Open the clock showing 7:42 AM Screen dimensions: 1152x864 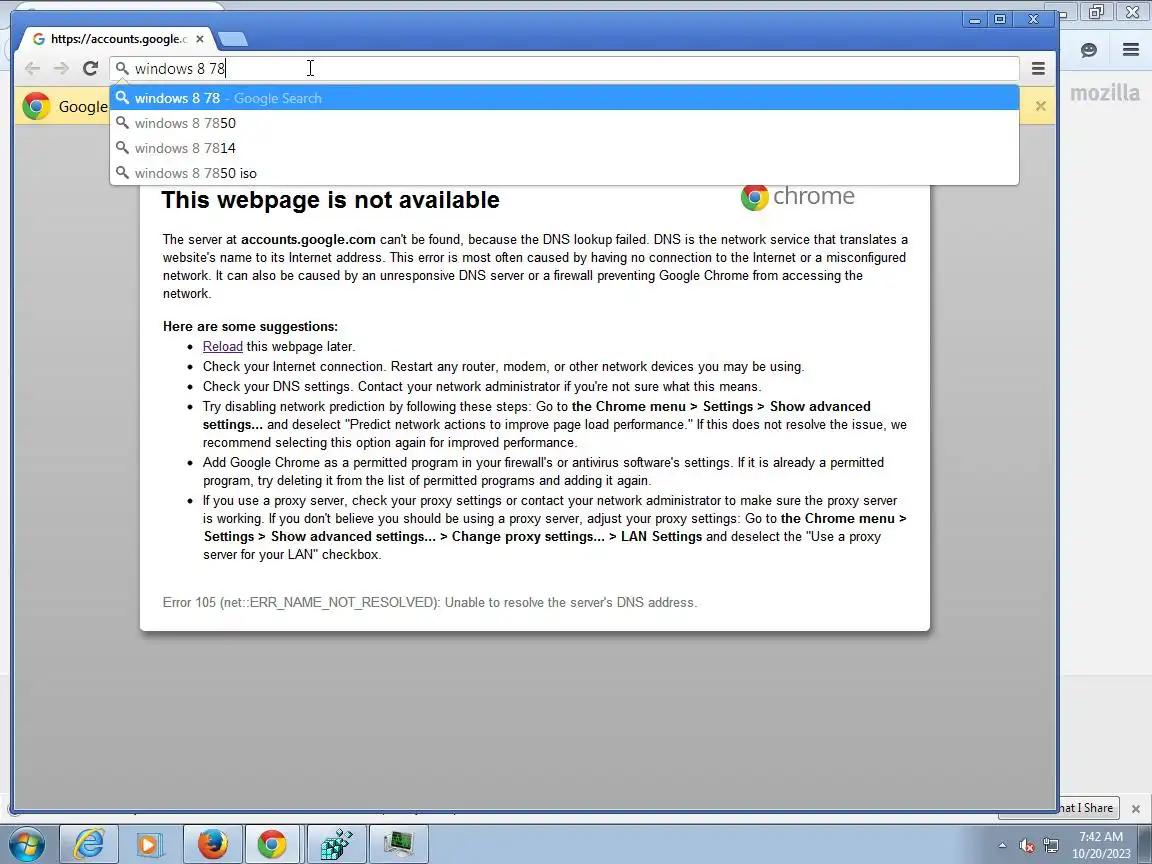click(x=1101, y=845)
